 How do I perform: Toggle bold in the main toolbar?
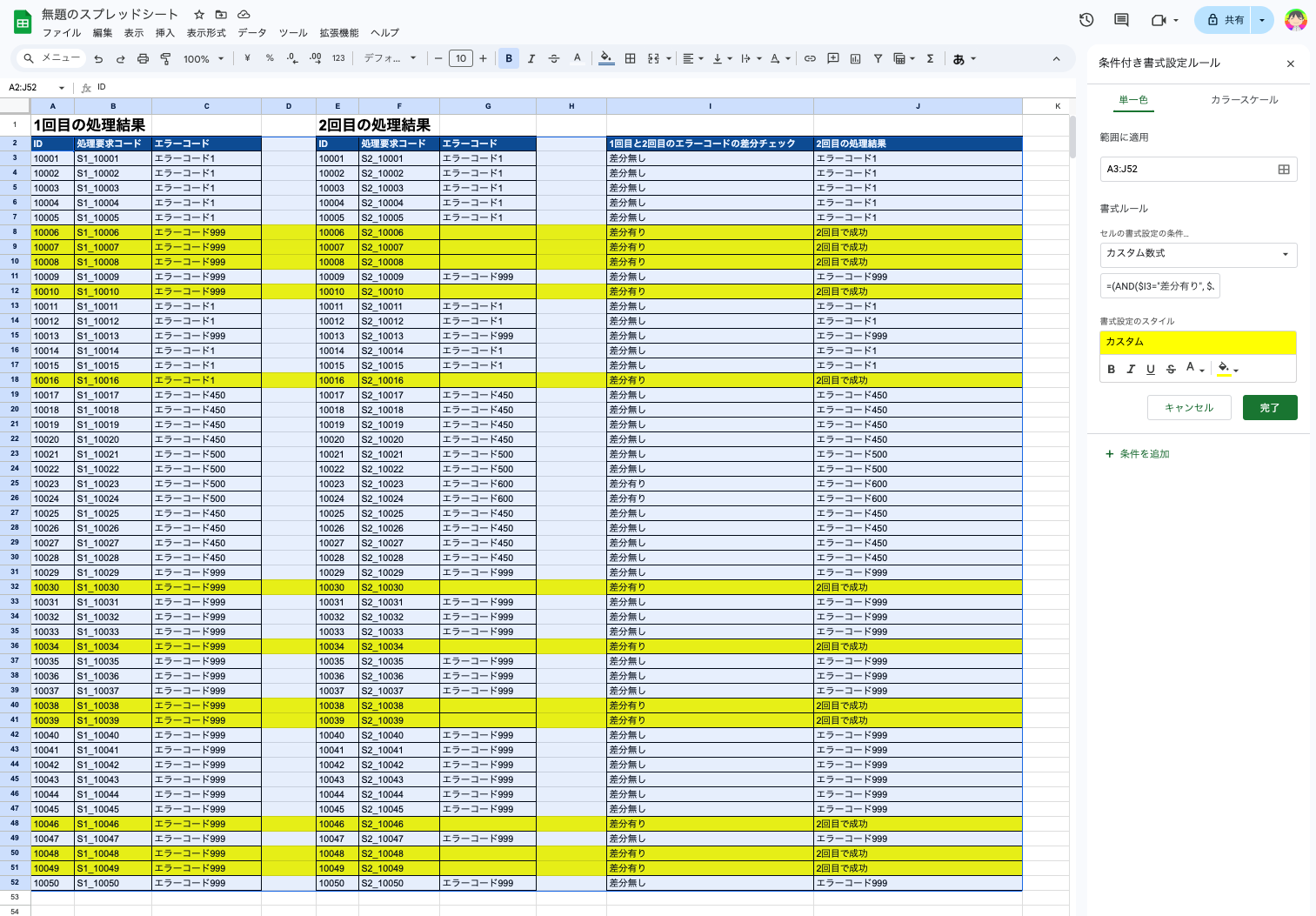coord(509,58)
